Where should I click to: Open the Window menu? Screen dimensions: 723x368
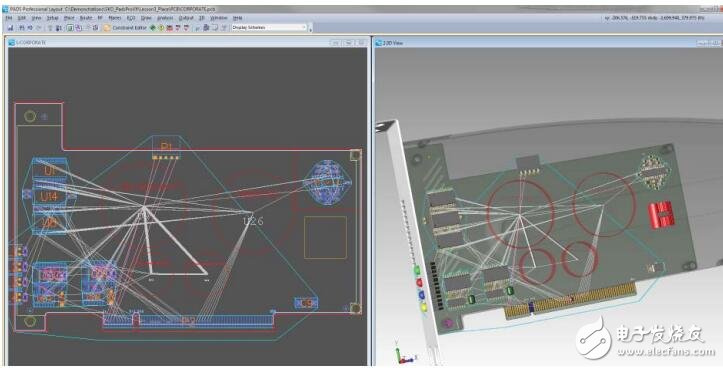coord(219,18)
